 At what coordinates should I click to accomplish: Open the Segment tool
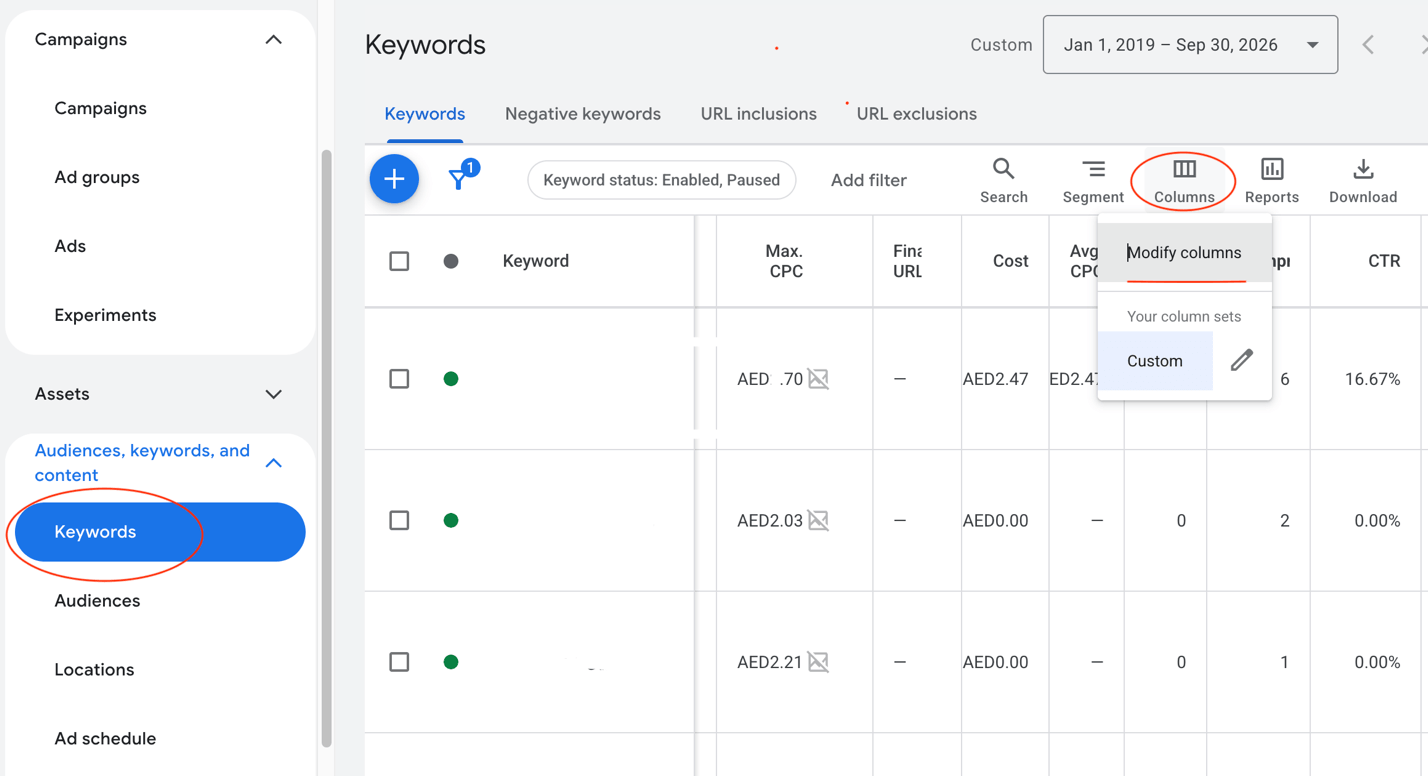click(x=1093, y=181)
